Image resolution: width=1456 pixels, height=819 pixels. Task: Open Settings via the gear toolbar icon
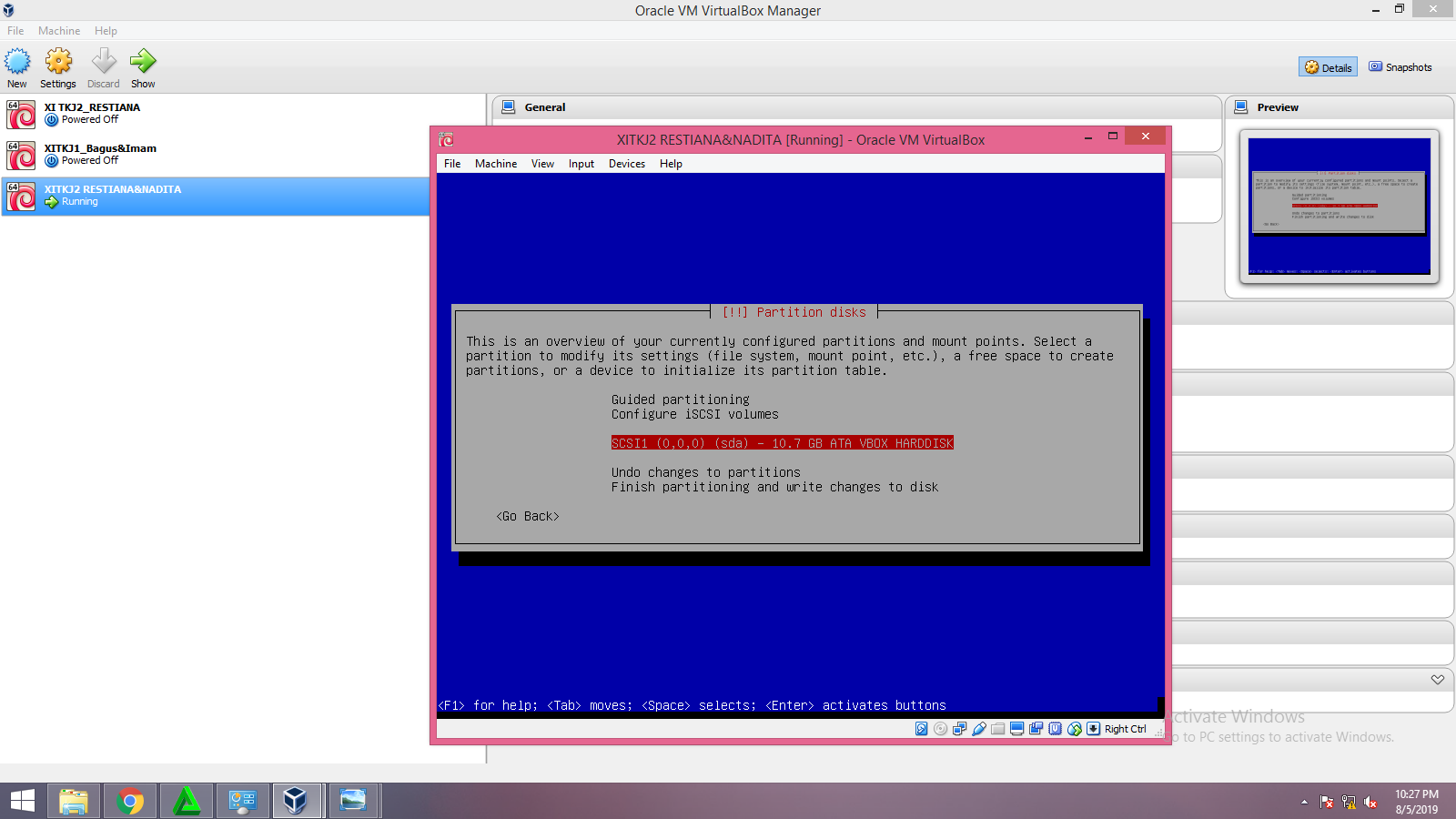(58, 62)
